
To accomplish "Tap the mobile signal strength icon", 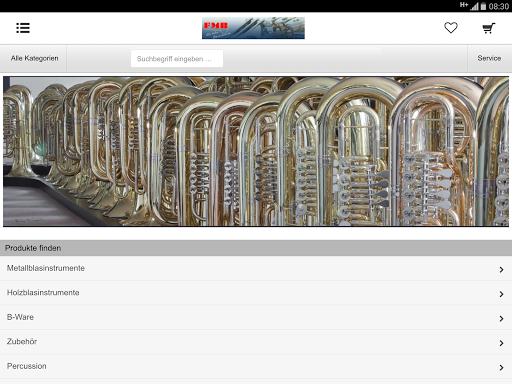I will [475, 6].
